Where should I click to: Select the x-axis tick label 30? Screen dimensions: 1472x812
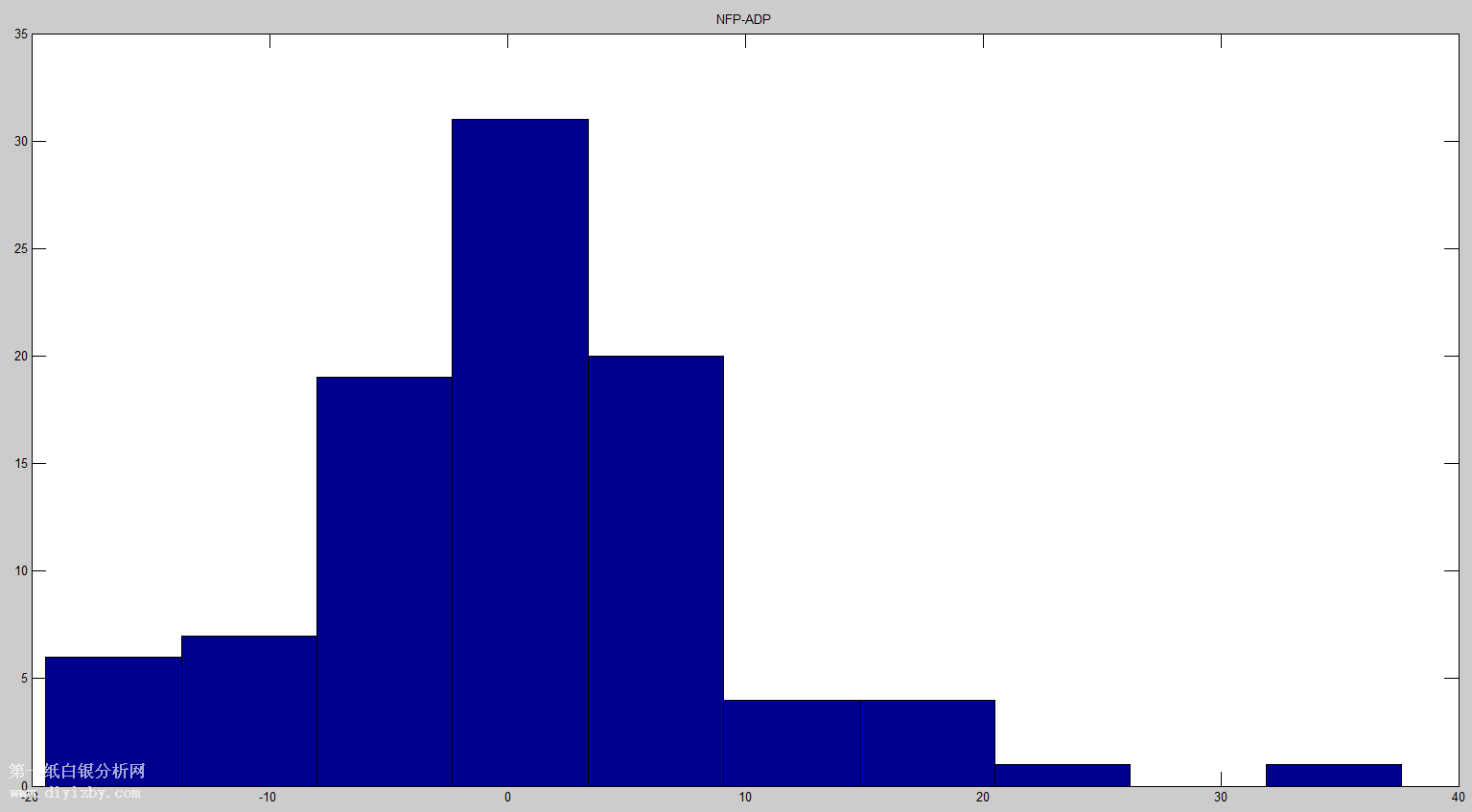coord(1221,798)
